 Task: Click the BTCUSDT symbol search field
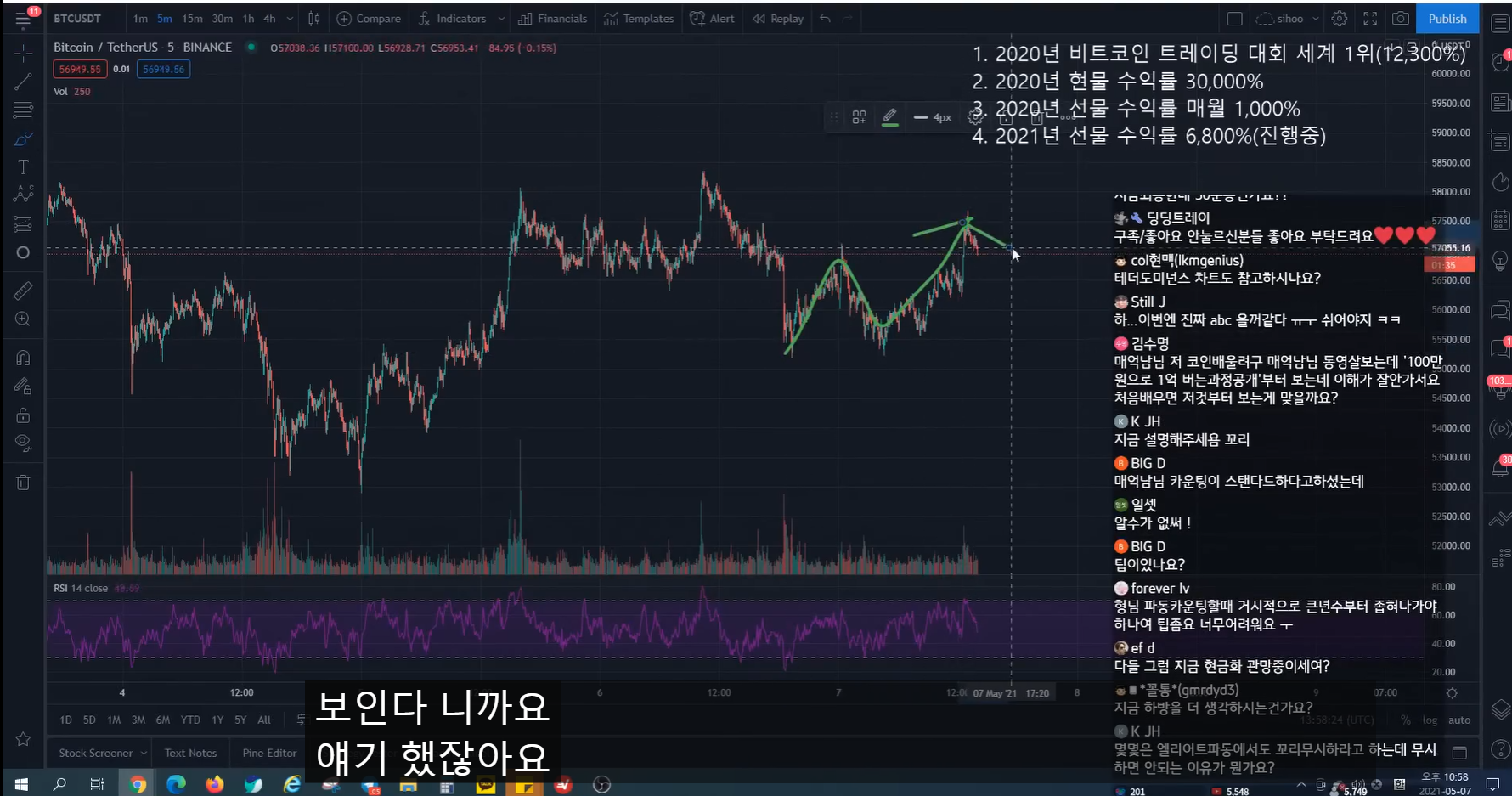[x=78, y=19]
